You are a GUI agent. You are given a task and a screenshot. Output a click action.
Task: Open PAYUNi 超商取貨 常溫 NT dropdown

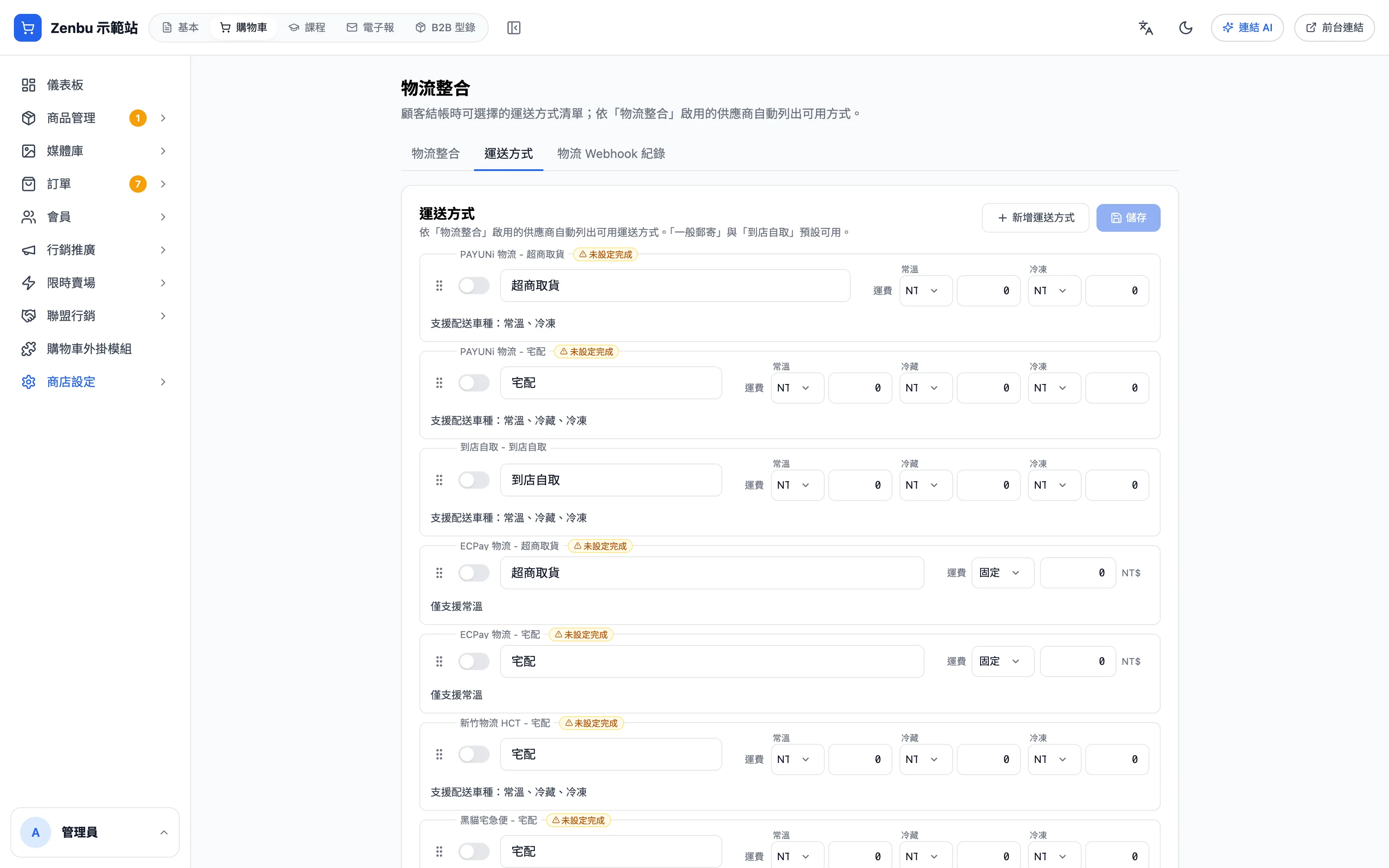(x=925, y=290)
